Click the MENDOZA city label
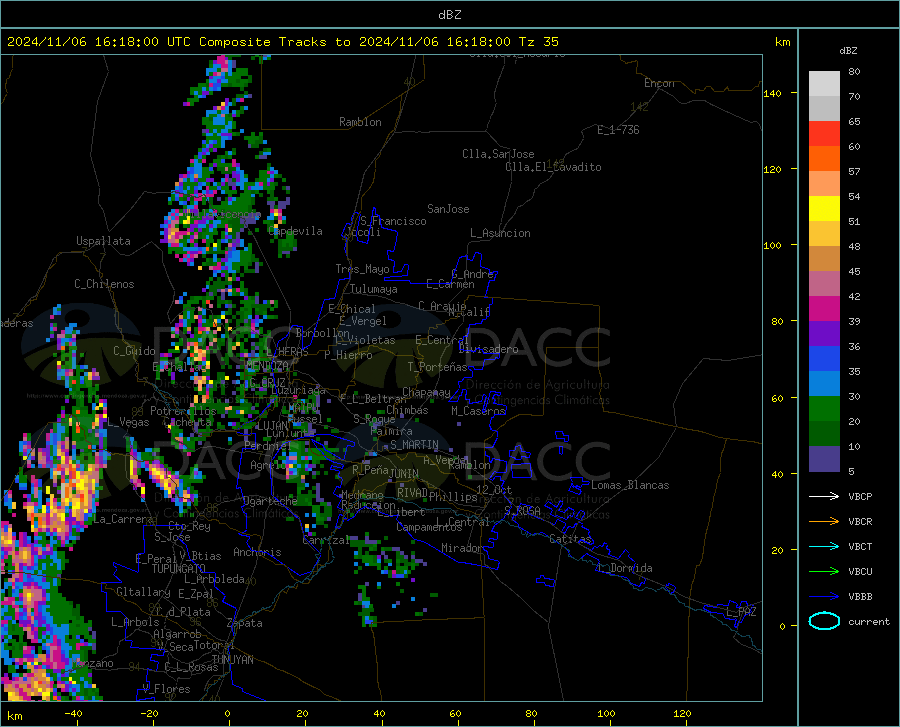The width and height of the screenshot is (900, 727). (x=267, y=366)
